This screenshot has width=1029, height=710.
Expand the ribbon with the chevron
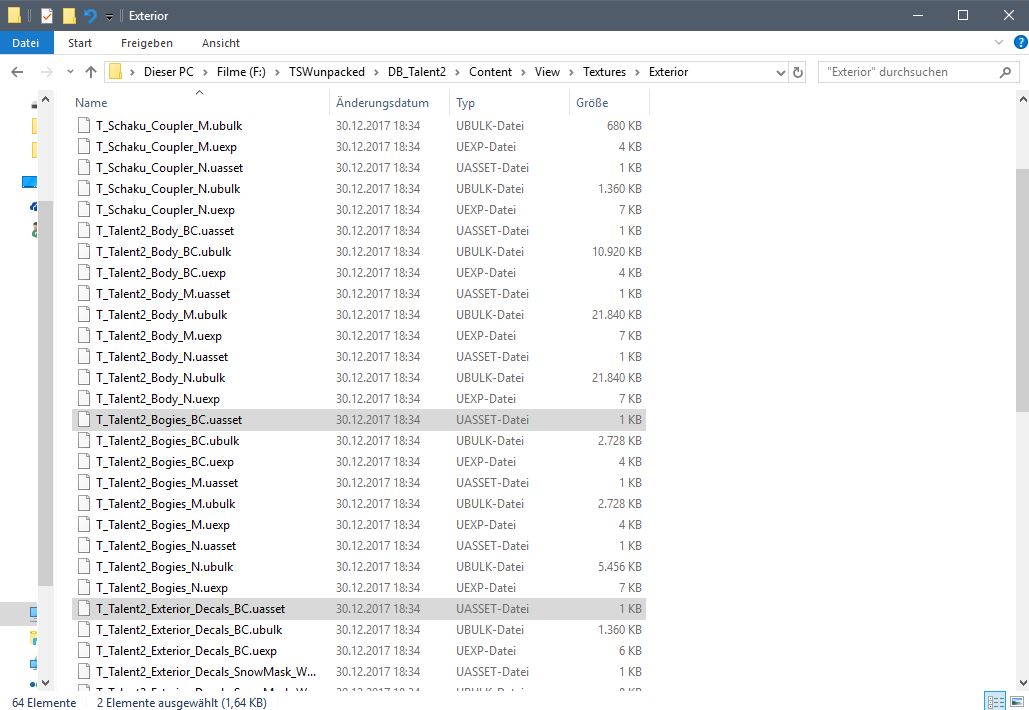[999, 43]
